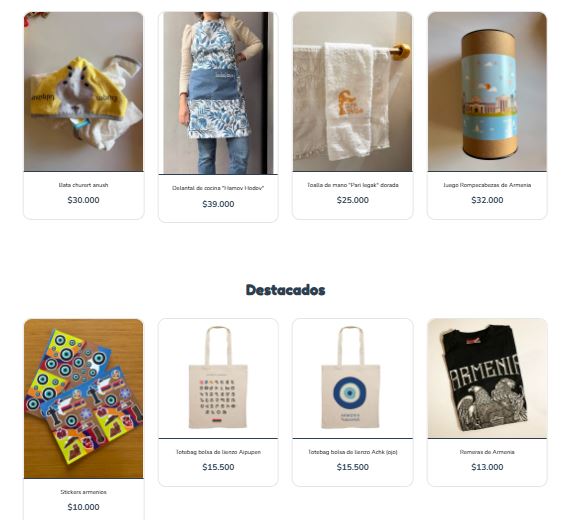
Task: Open the blue floral kitchen apron photo
Action: [x=218, y=93]
